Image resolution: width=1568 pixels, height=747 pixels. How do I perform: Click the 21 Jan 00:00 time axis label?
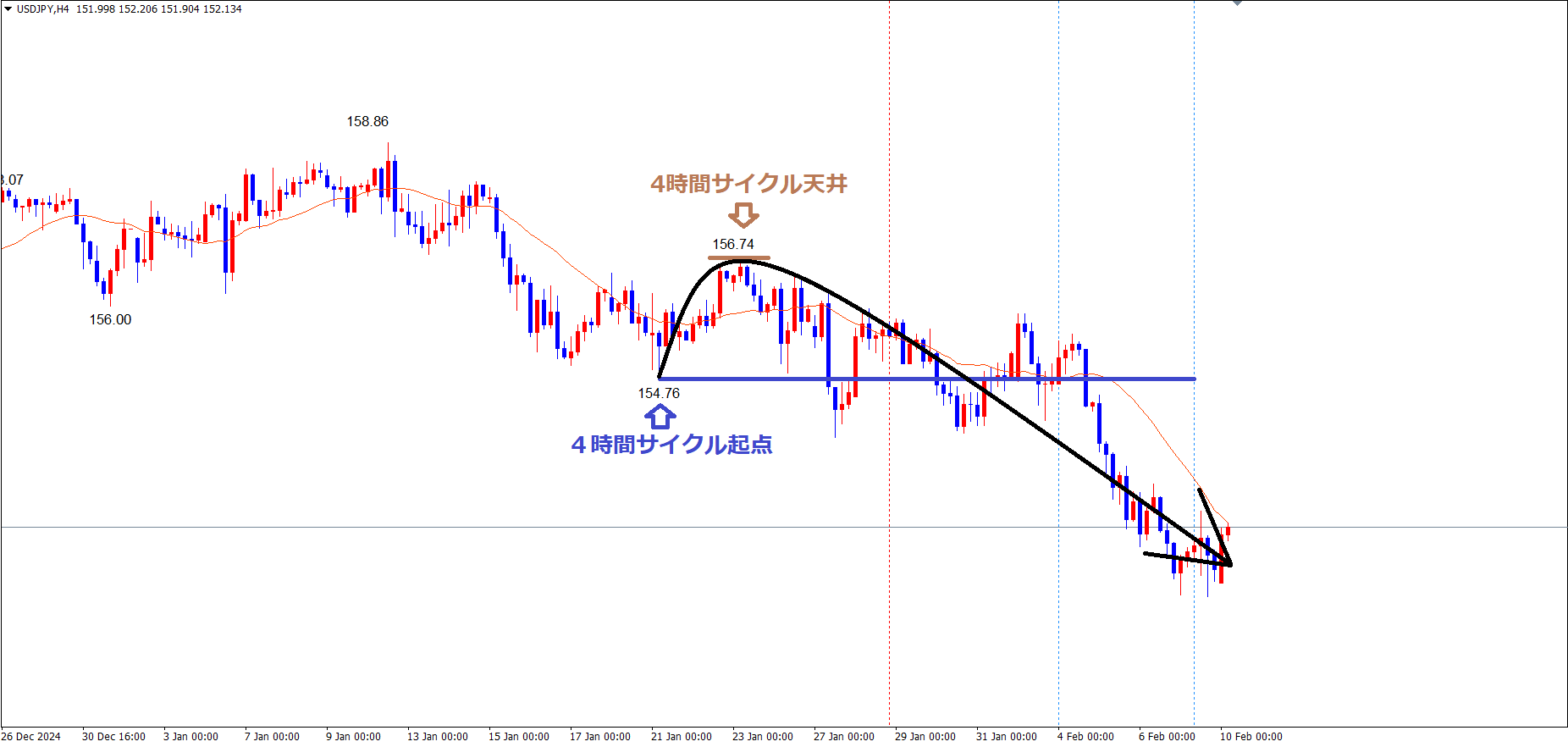pos(681,736)
